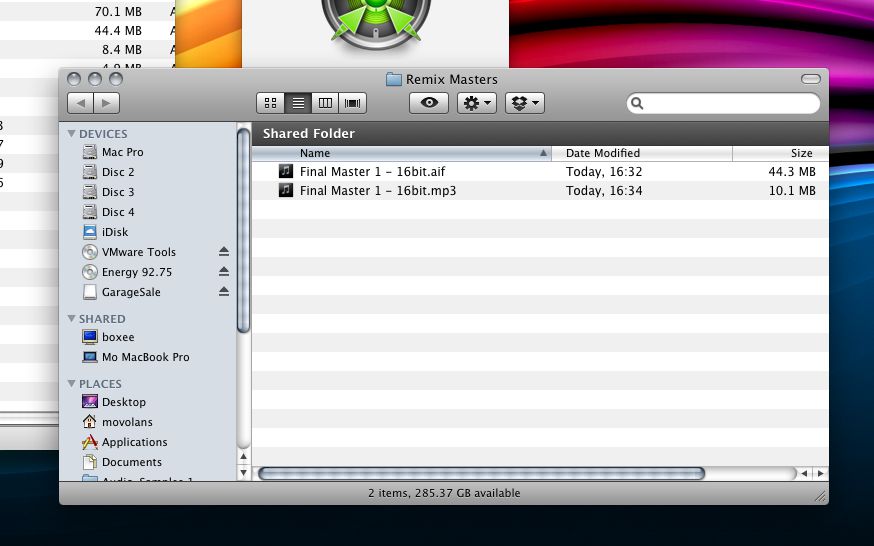The height and width of the screenshot is (546, 874).
Task: Toggle toolbar with the pill button
Action: click(810, 79)
